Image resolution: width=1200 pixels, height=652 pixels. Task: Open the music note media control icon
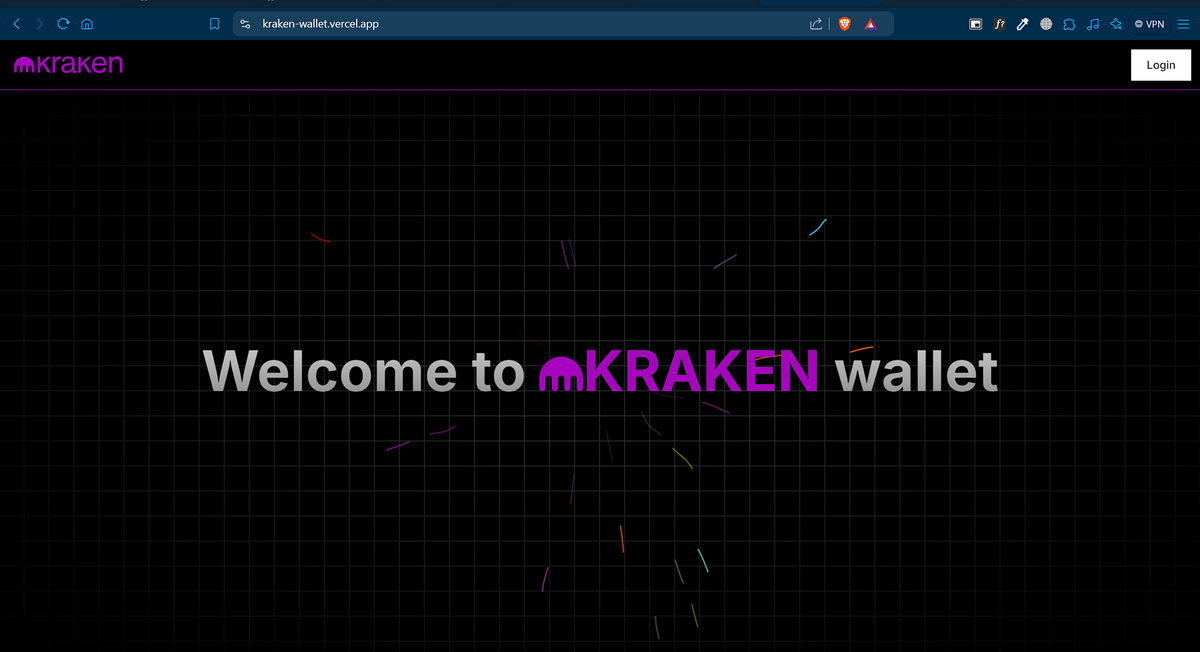1092,24
